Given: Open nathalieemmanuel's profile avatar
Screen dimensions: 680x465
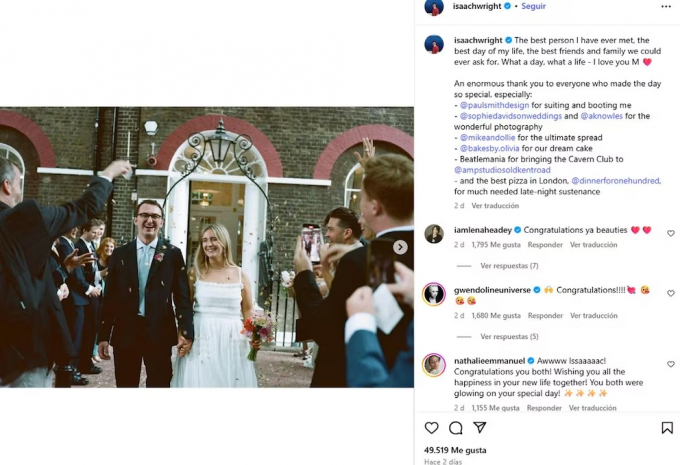Looking at the screenshot, I should pos(434,365).
